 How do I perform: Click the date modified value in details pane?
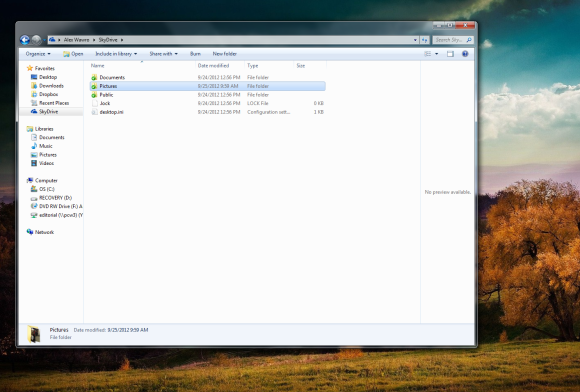(x=128, y=330)
